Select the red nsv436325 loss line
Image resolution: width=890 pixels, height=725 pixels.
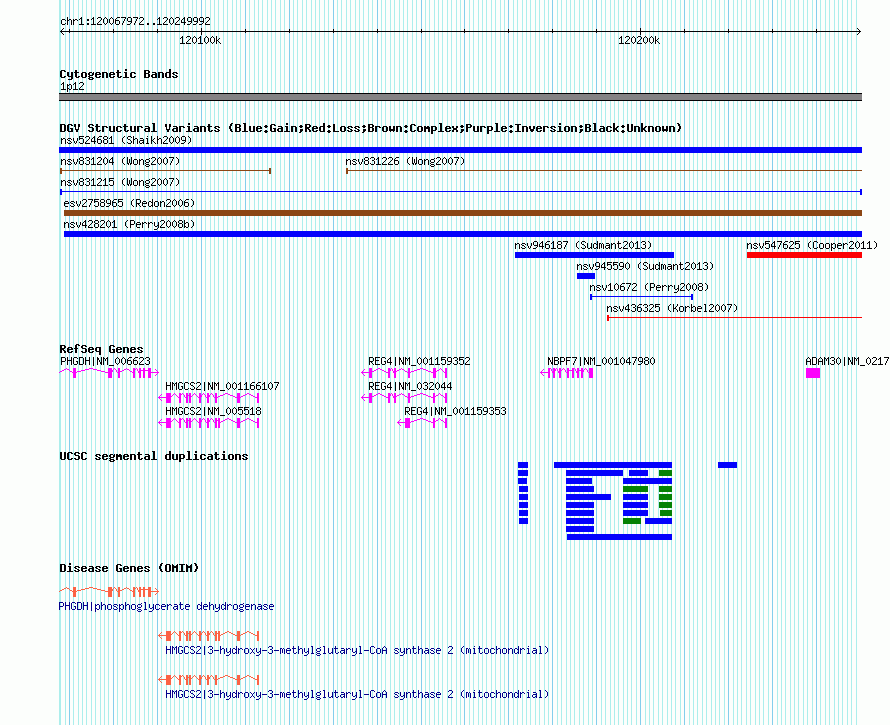[734, 318]
